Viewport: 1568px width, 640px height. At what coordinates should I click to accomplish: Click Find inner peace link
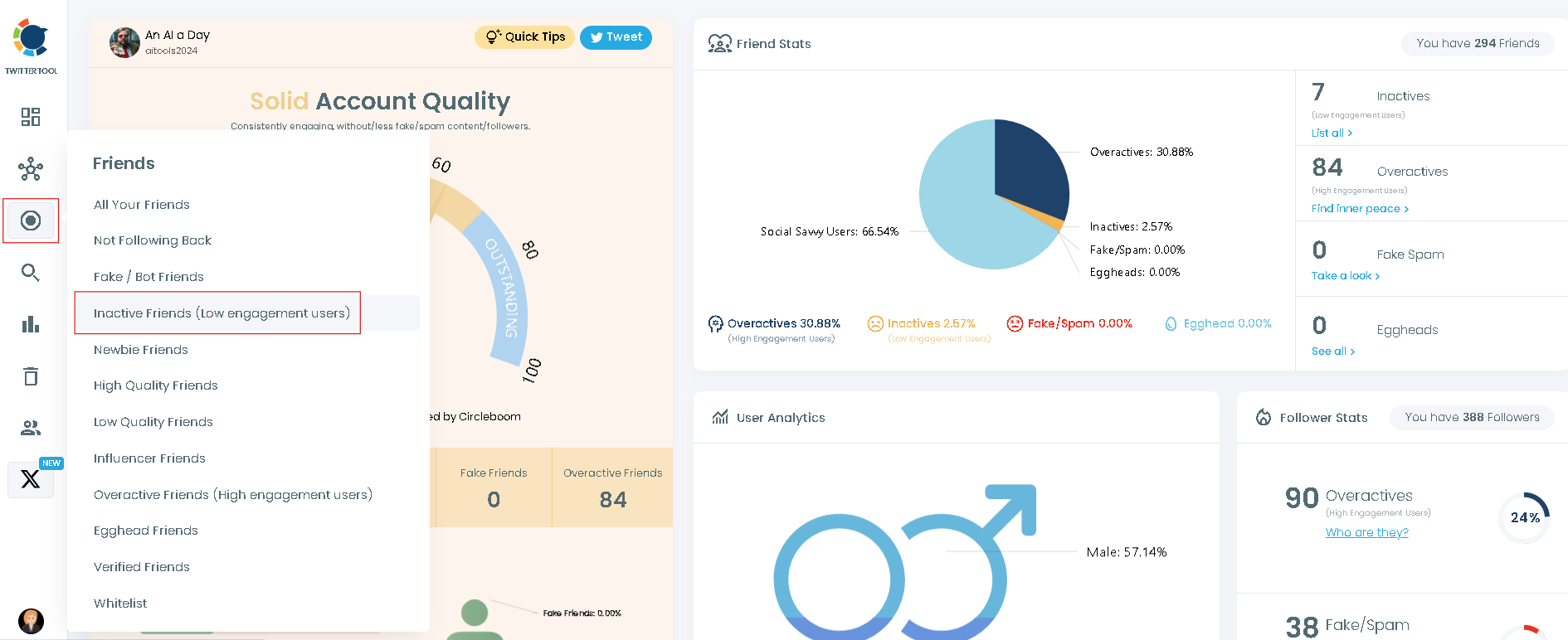[1360, 208]
